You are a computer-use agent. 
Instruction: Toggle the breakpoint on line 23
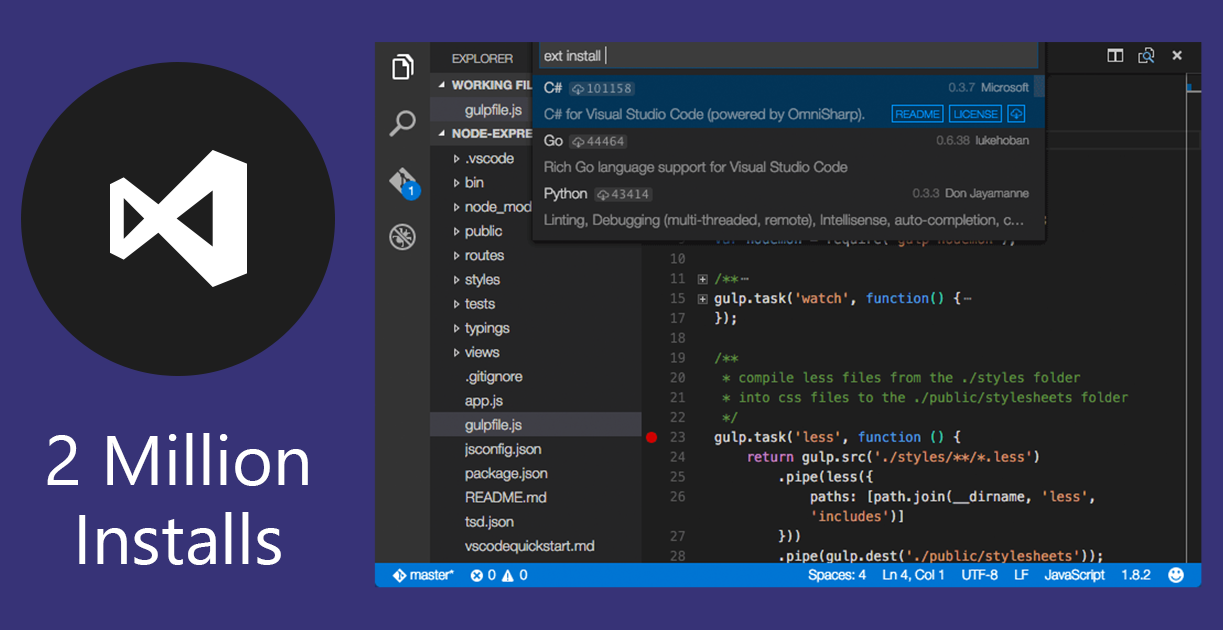[653, 437]
